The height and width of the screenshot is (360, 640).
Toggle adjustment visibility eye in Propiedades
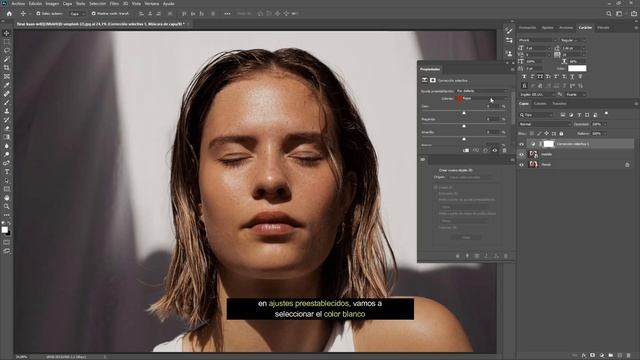[495, 150]
